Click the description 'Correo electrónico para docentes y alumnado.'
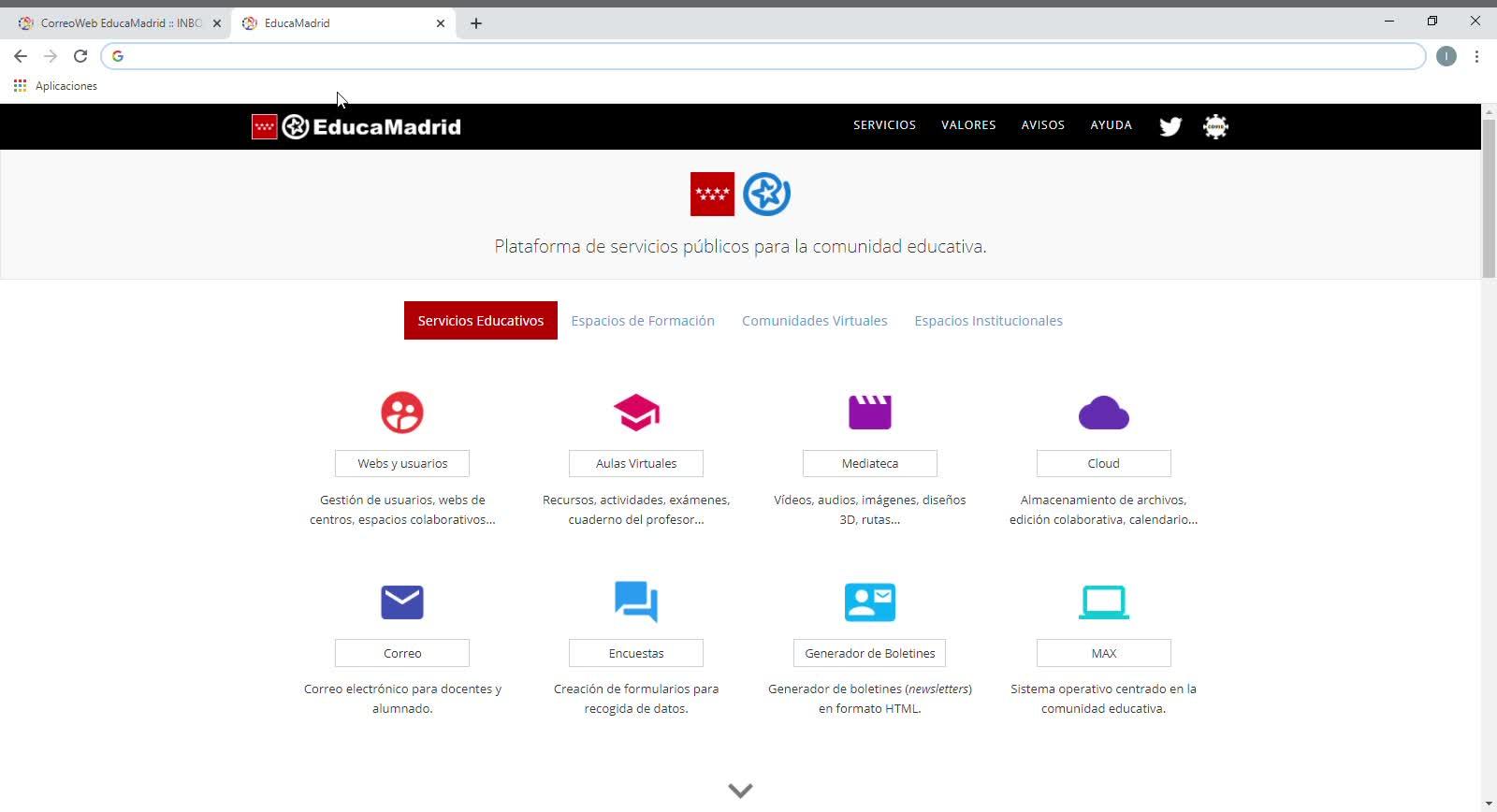 [402, 699]
